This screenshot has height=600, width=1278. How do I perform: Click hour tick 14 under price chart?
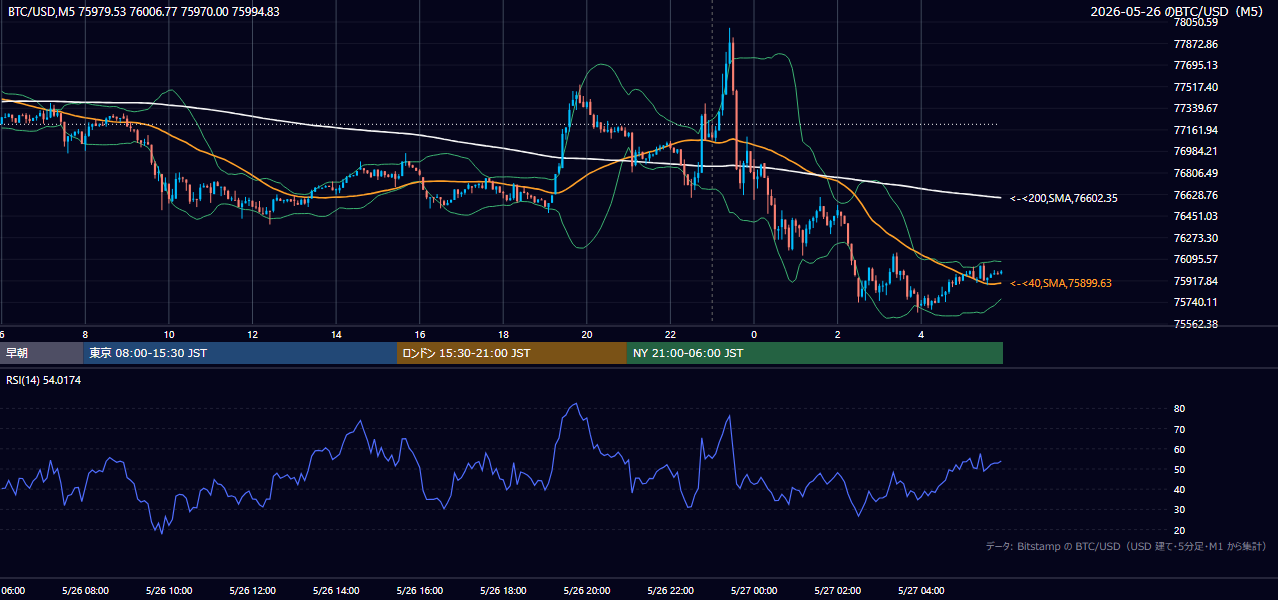pyautogui.click(x=336, y=335)
